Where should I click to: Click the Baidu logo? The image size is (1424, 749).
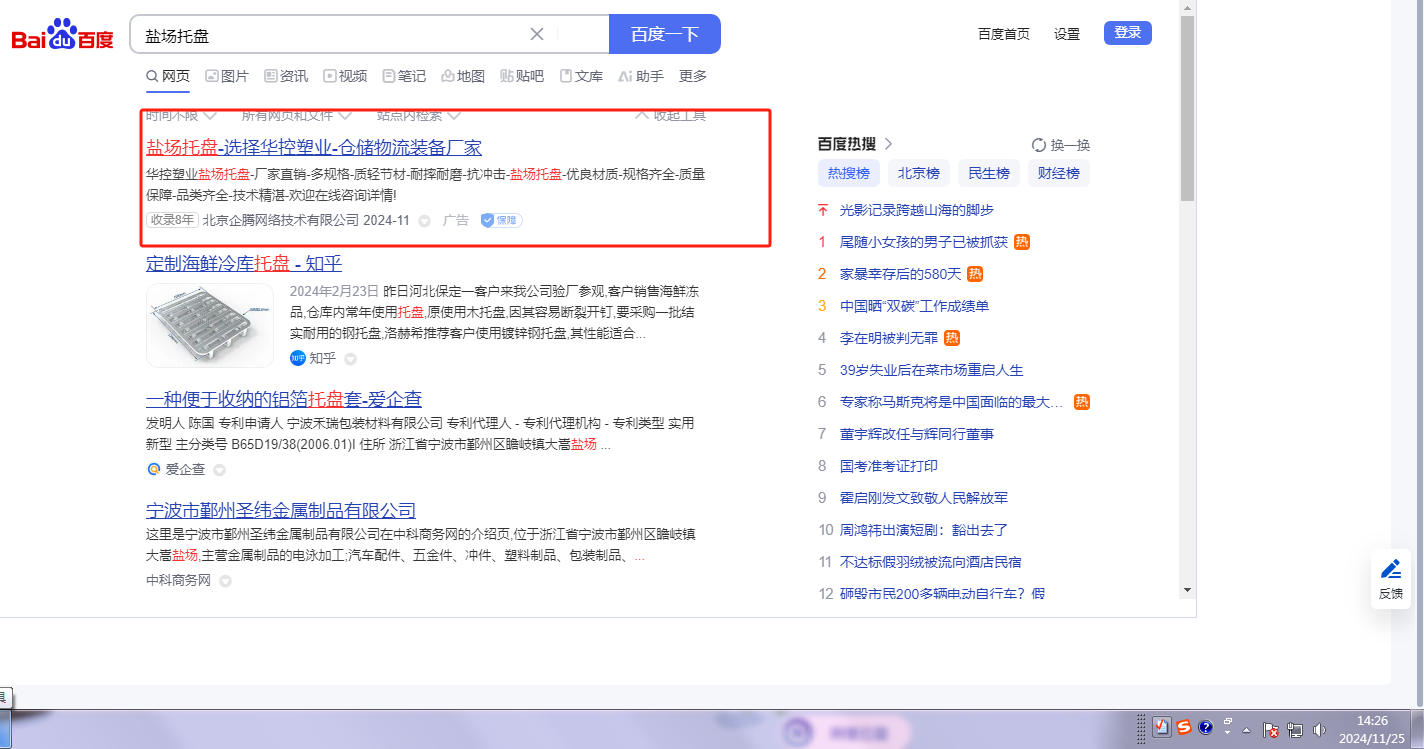pyautogui.click(x=62, y=36)
